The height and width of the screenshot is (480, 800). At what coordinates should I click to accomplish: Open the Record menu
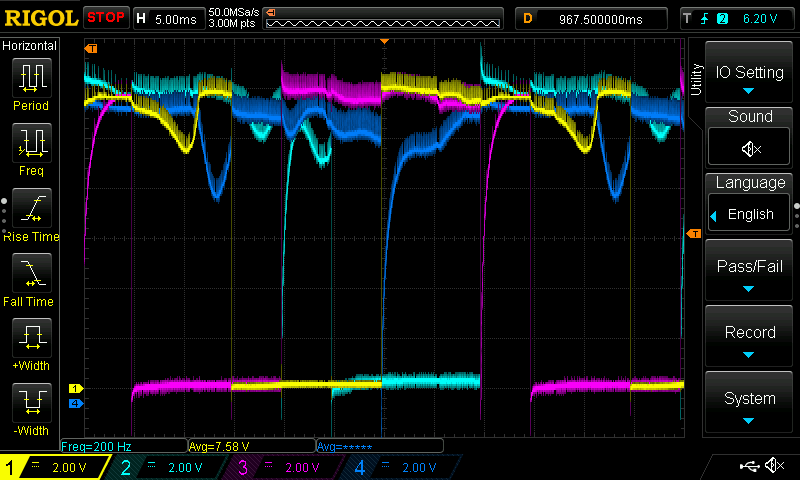click(x=749, y=336)
